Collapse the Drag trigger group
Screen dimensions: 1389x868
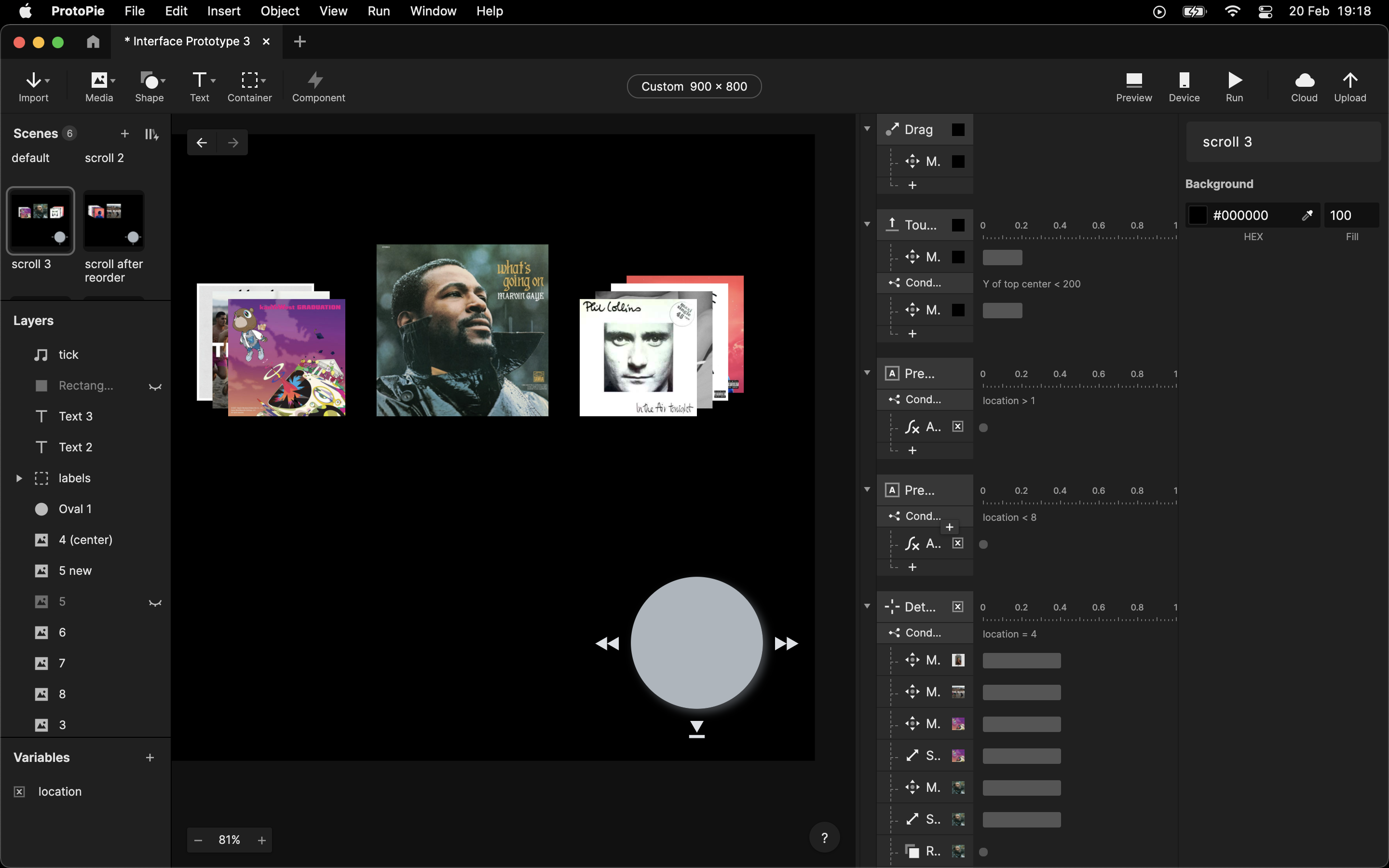867,129
